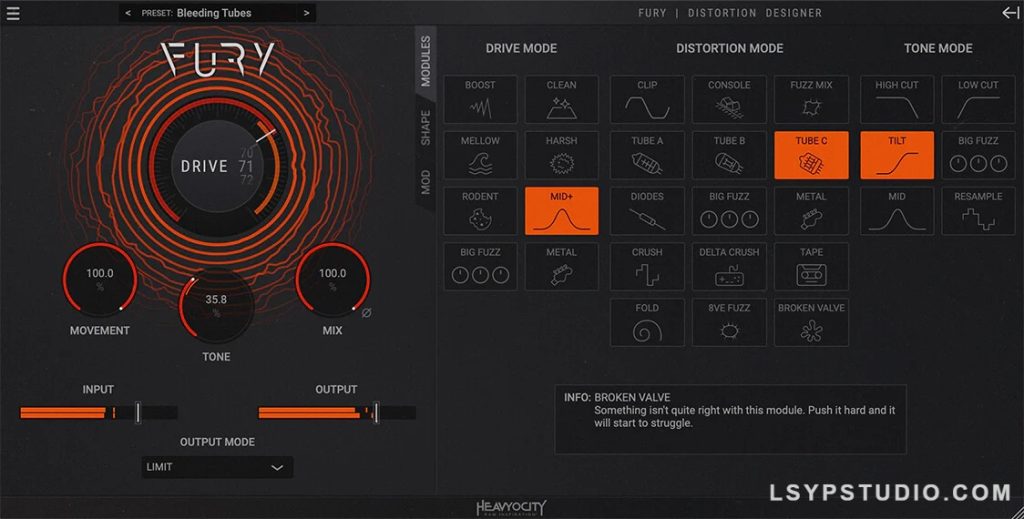This screenshot has width=1024, height=519.
Task: Click the DISTORTION MODE heading
Action: (x=729, y=48)
